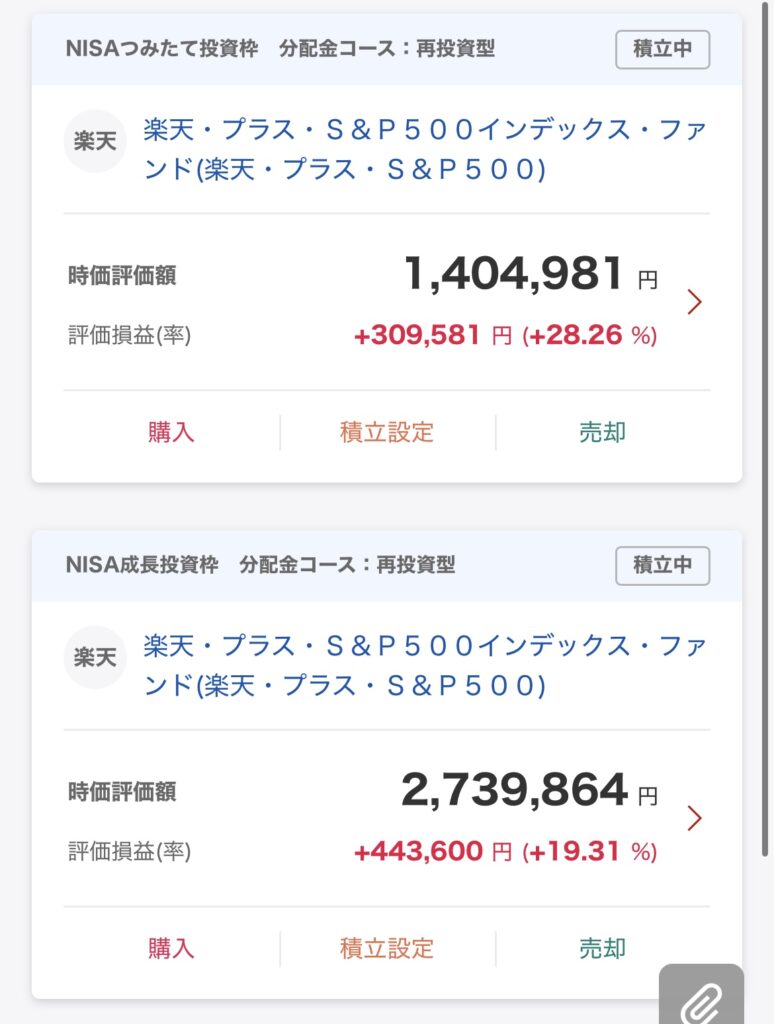Viewport: 774px width, 1024px height.
Task: Tap the paperclip attachment icon
Action: pos(702,999)
